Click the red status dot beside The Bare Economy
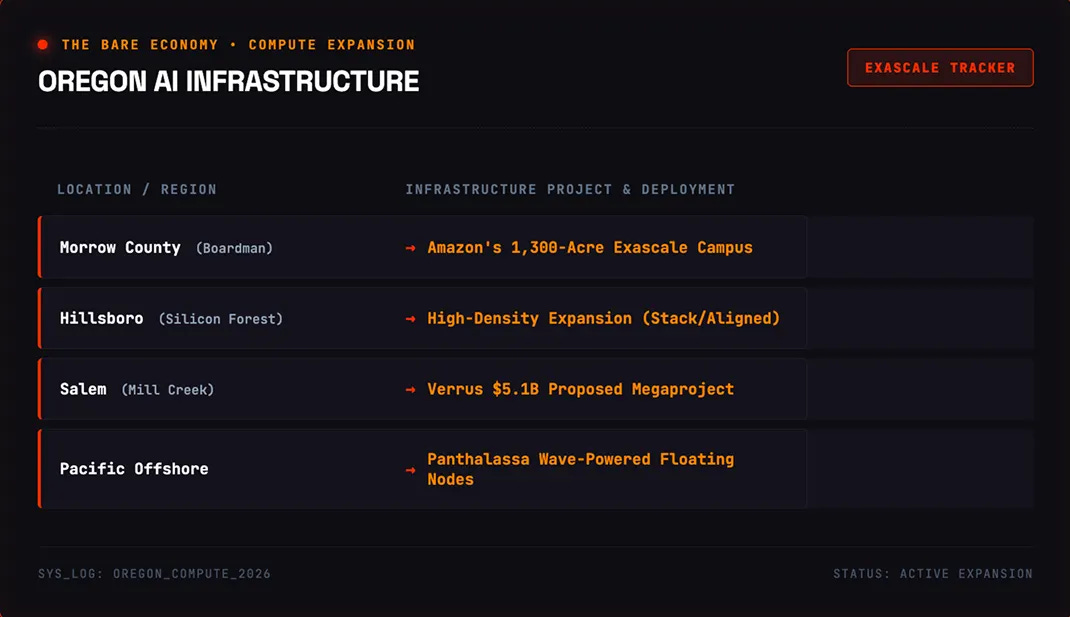The image size is (1070, 617). click(x=43, y=44)
